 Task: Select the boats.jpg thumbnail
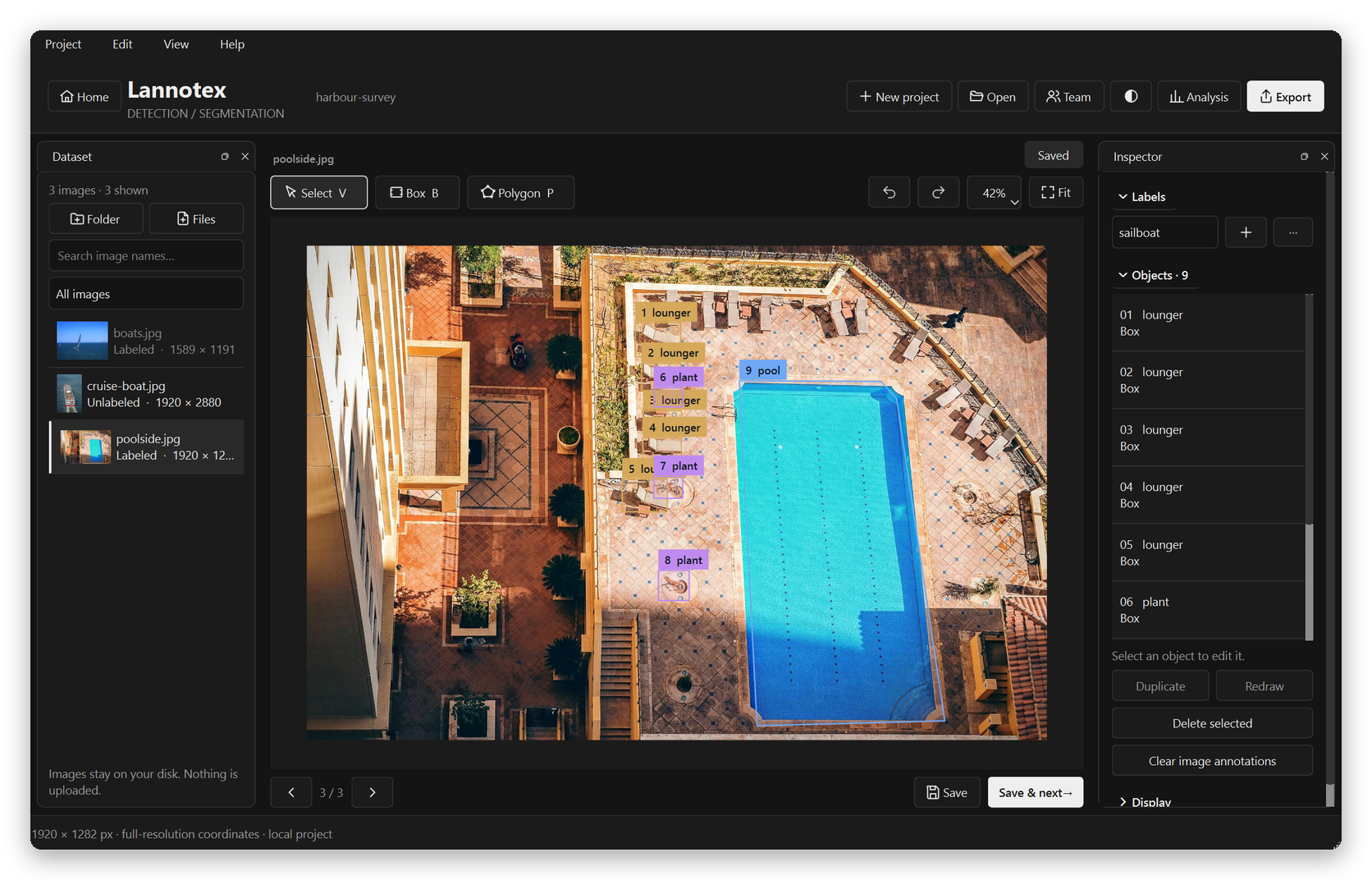coord(82,341)
